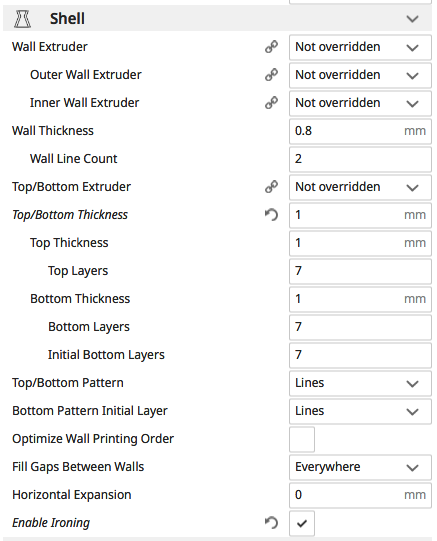Click the Horizontal Expansion value field
The width and height of the screenshot is (437, 541).
[360, 495]
